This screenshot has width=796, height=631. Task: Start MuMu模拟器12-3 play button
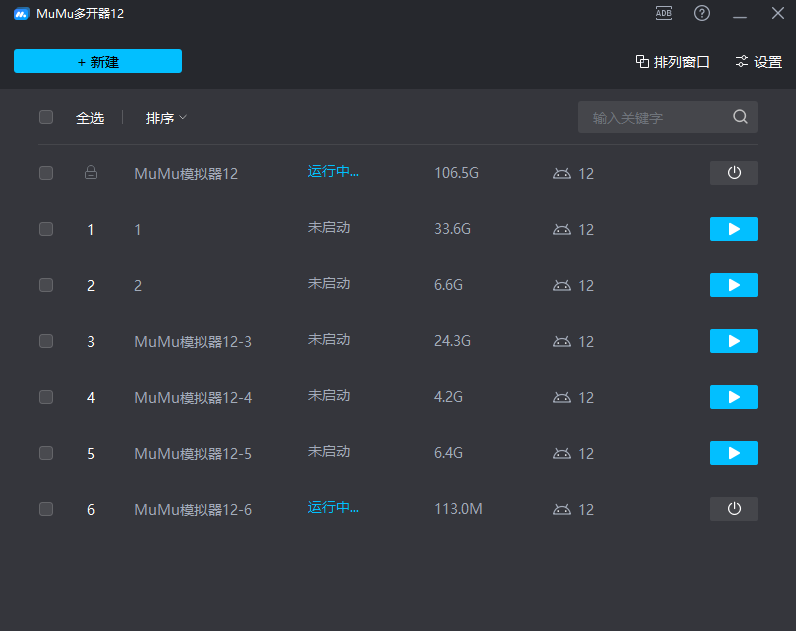point(733,341)
